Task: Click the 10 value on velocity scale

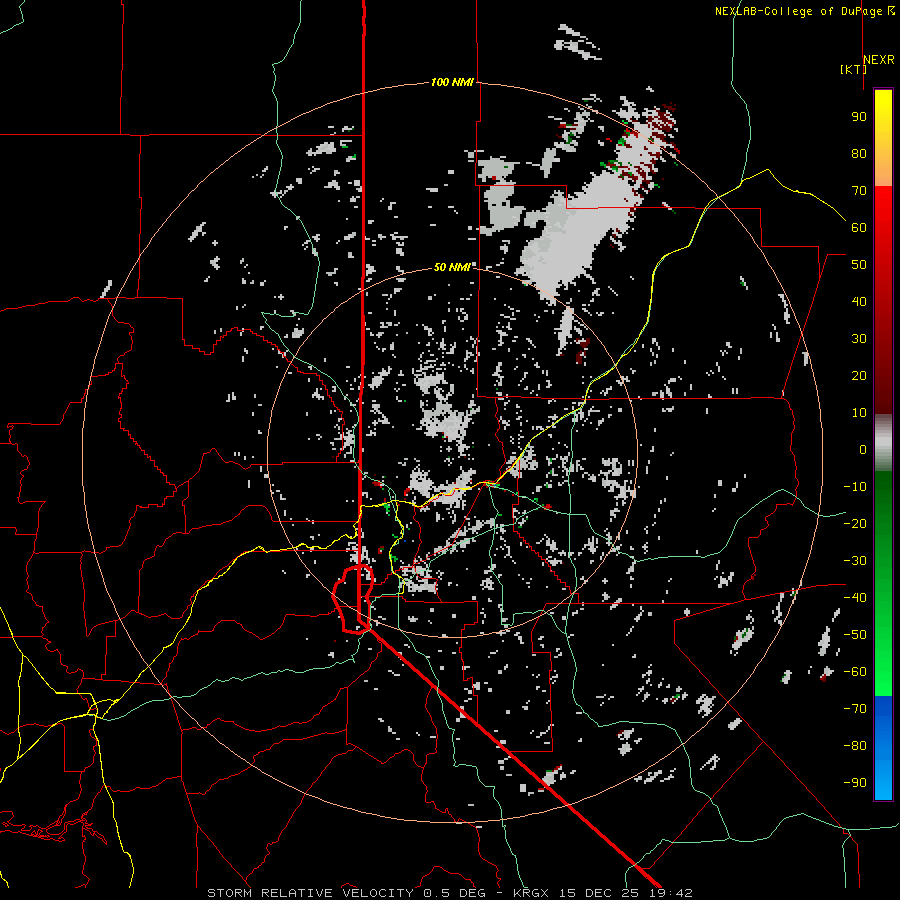Action: tap(859, 413)
